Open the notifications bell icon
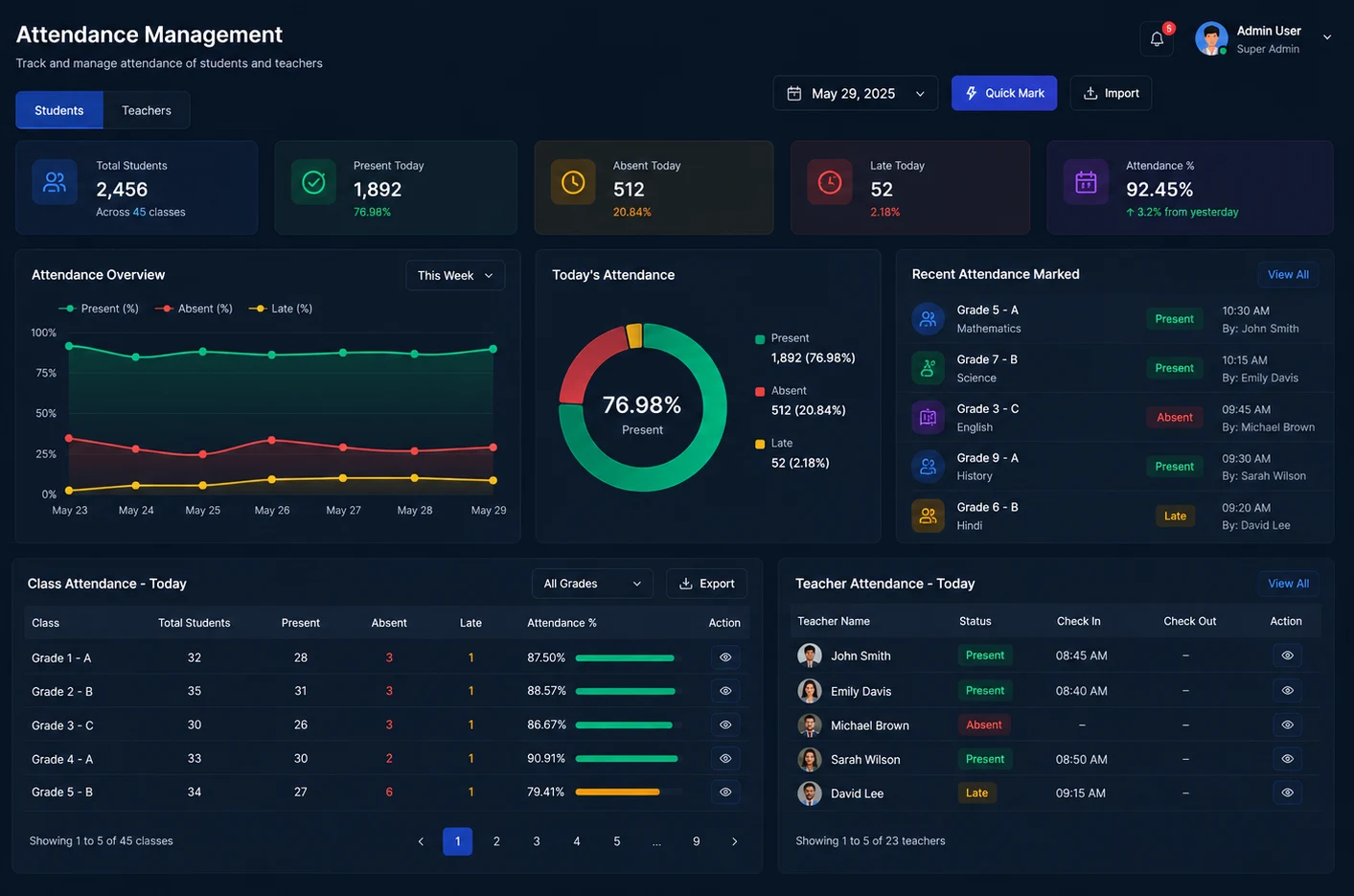This screenshot has height=896, width=1354. coord(1157,39)
